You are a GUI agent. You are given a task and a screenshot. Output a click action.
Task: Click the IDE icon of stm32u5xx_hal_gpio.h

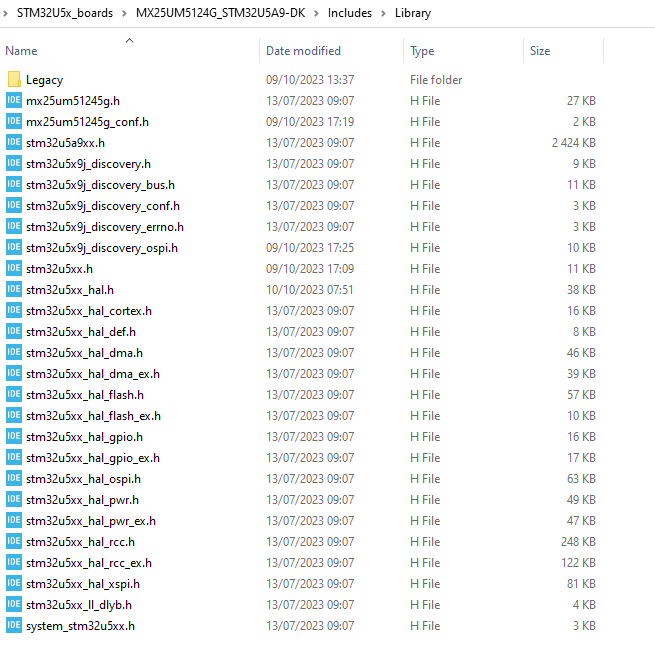pos(14,436)
